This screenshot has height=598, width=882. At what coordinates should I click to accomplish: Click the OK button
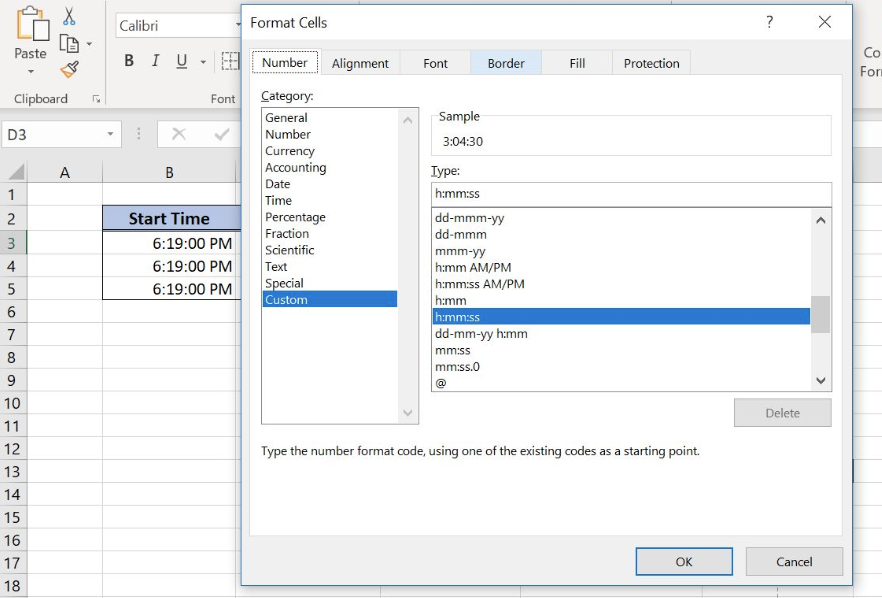tap(684, 561)
